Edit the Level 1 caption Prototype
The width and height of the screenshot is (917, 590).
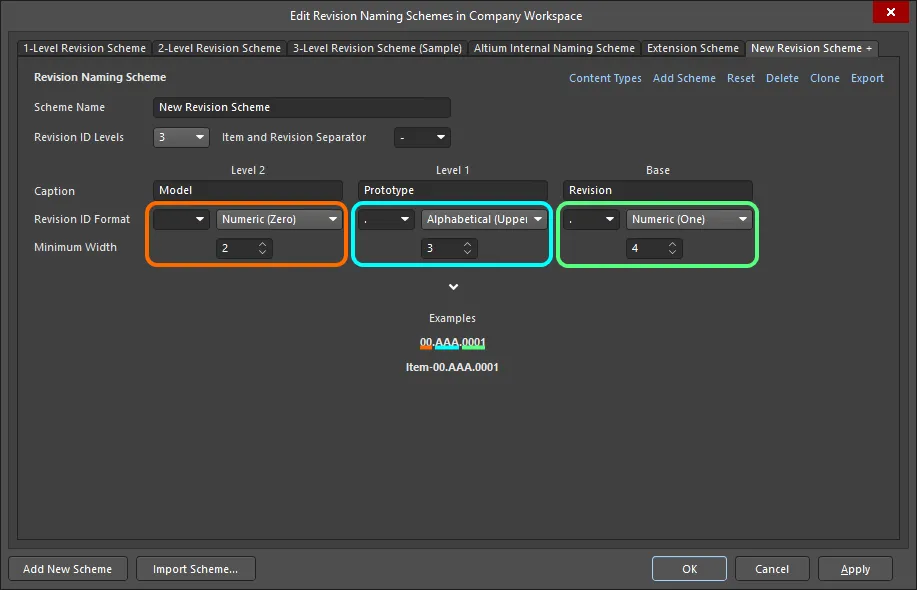click(453, 191)
